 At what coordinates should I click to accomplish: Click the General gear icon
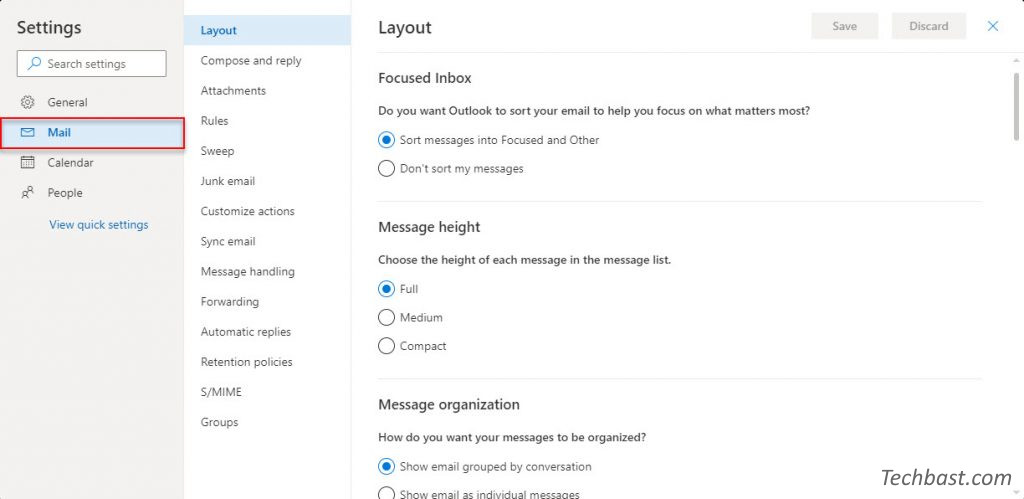pyautogui.click(x=27, y=103)
